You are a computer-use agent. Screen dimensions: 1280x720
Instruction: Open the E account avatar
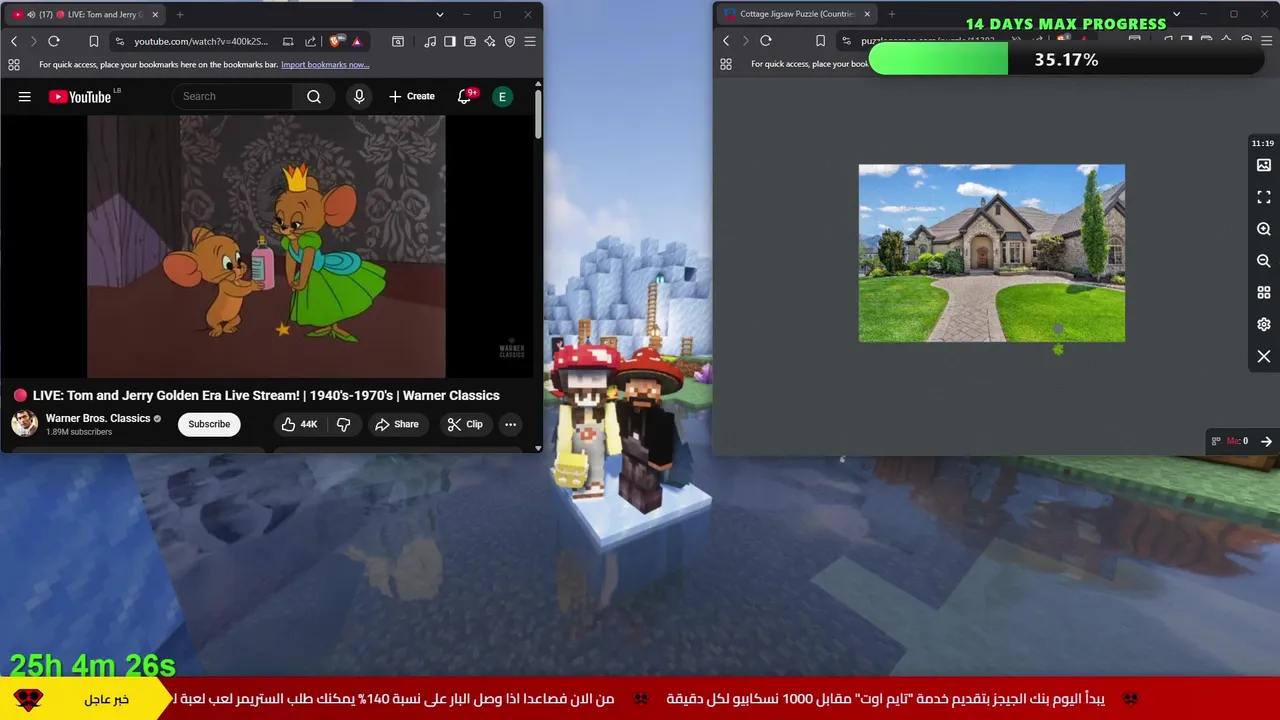[503, 96]
